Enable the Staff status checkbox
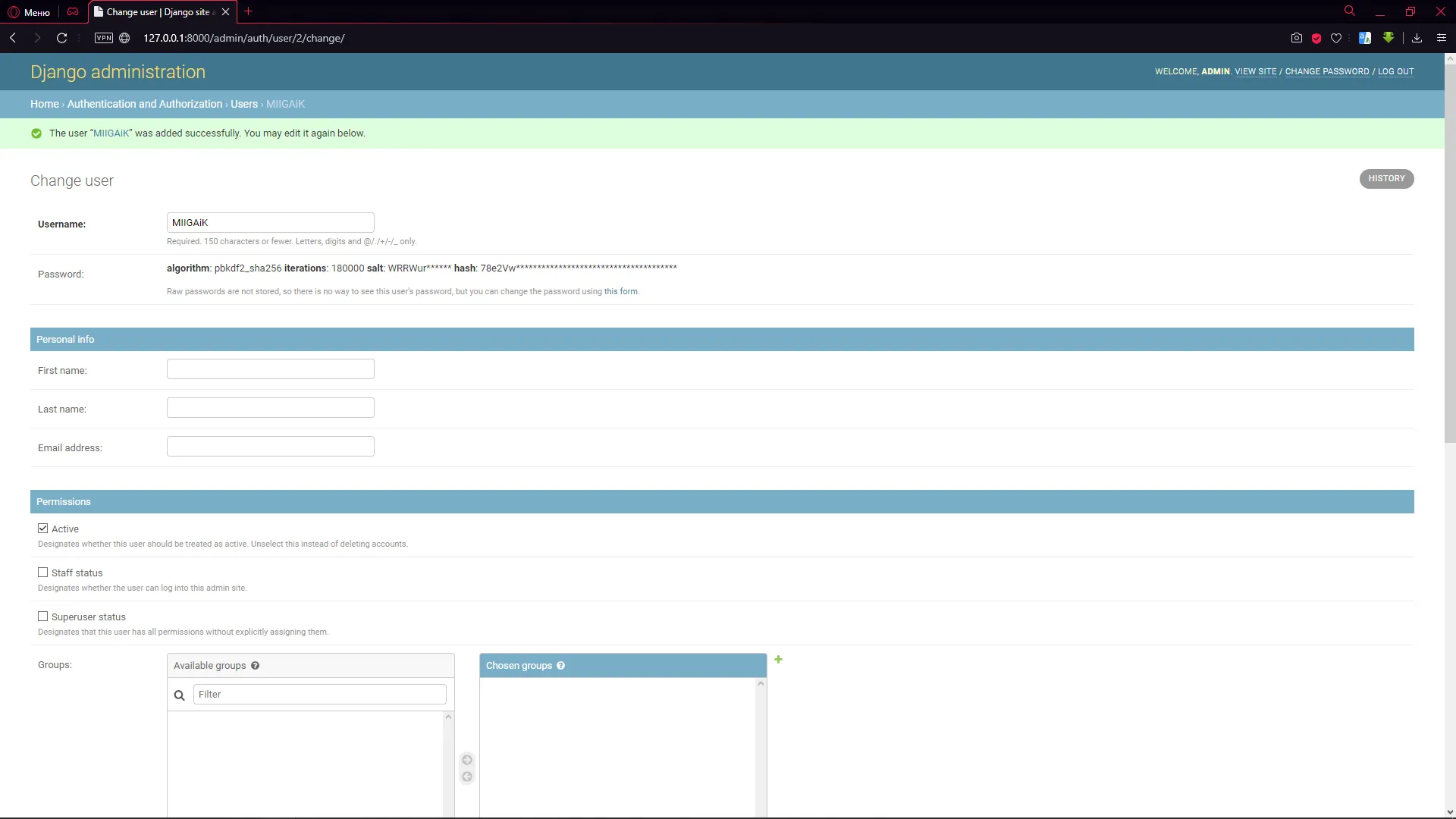This screenshot has height=819, width=1456. point(43,573)
